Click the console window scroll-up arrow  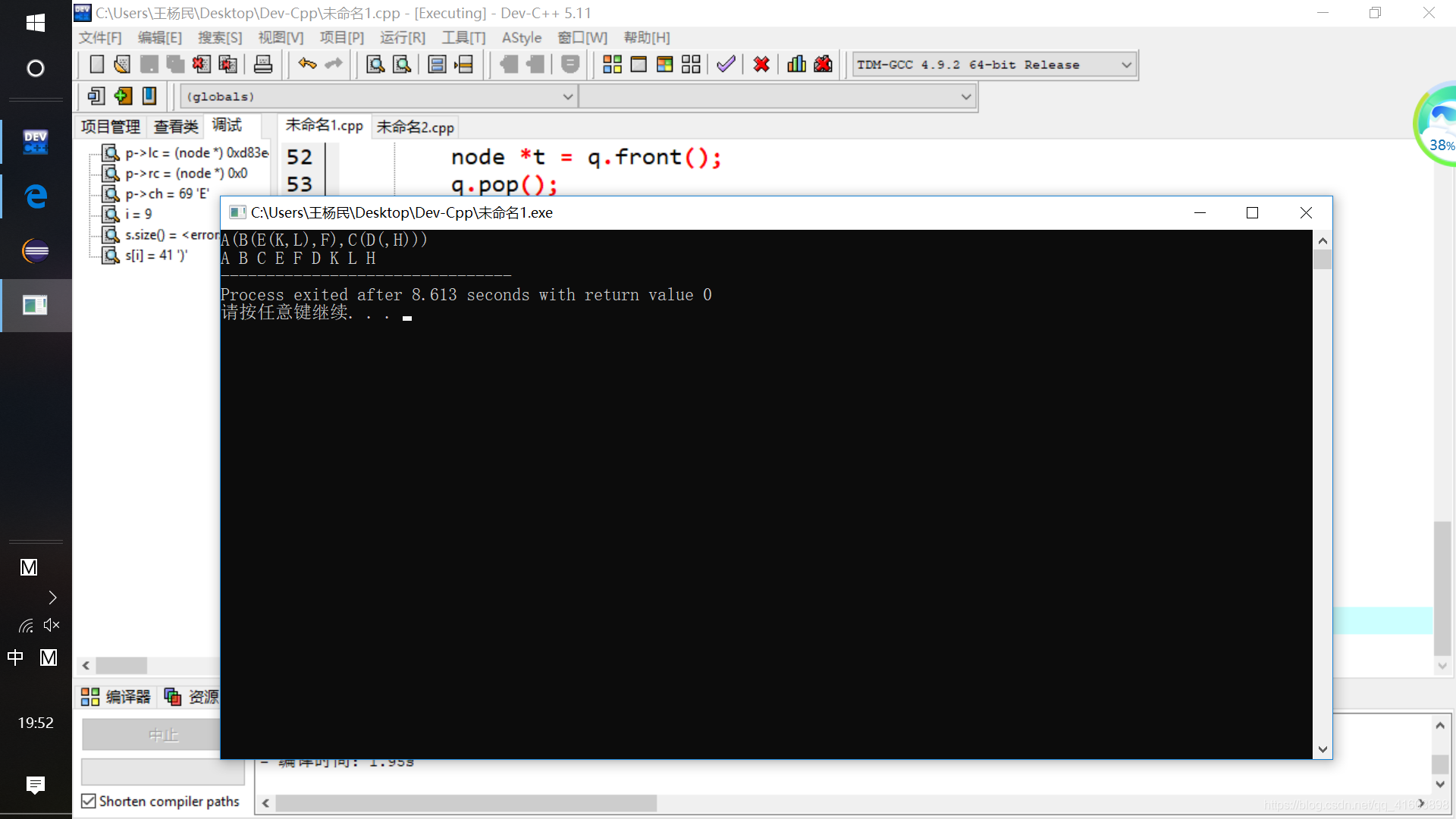point(1323,241)
